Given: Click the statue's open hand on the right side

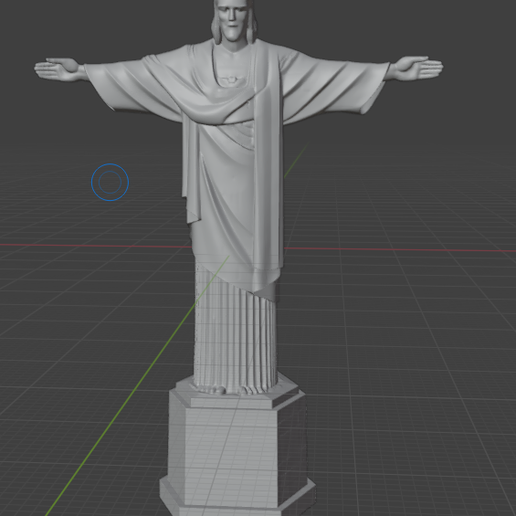Looking at the screenshot, I should 415,68.
